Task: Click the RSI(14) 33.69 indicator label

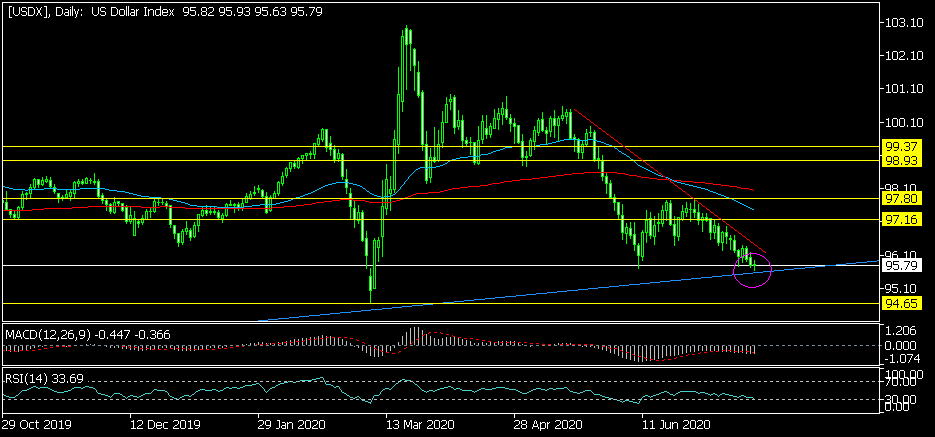Action: [x=44, y=377]
